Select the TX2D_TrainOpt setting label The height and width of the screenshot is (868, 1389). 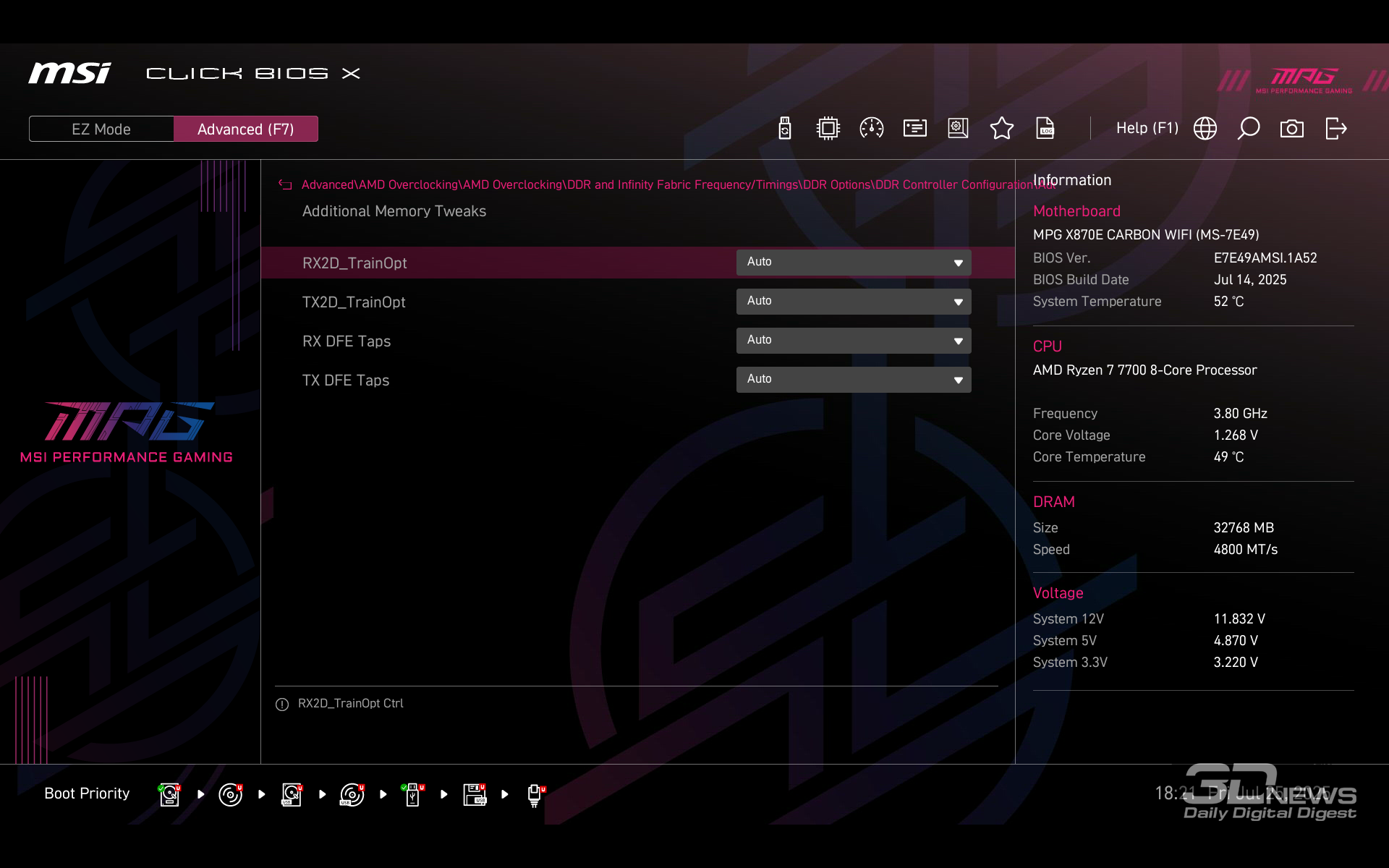click(354, 302)
